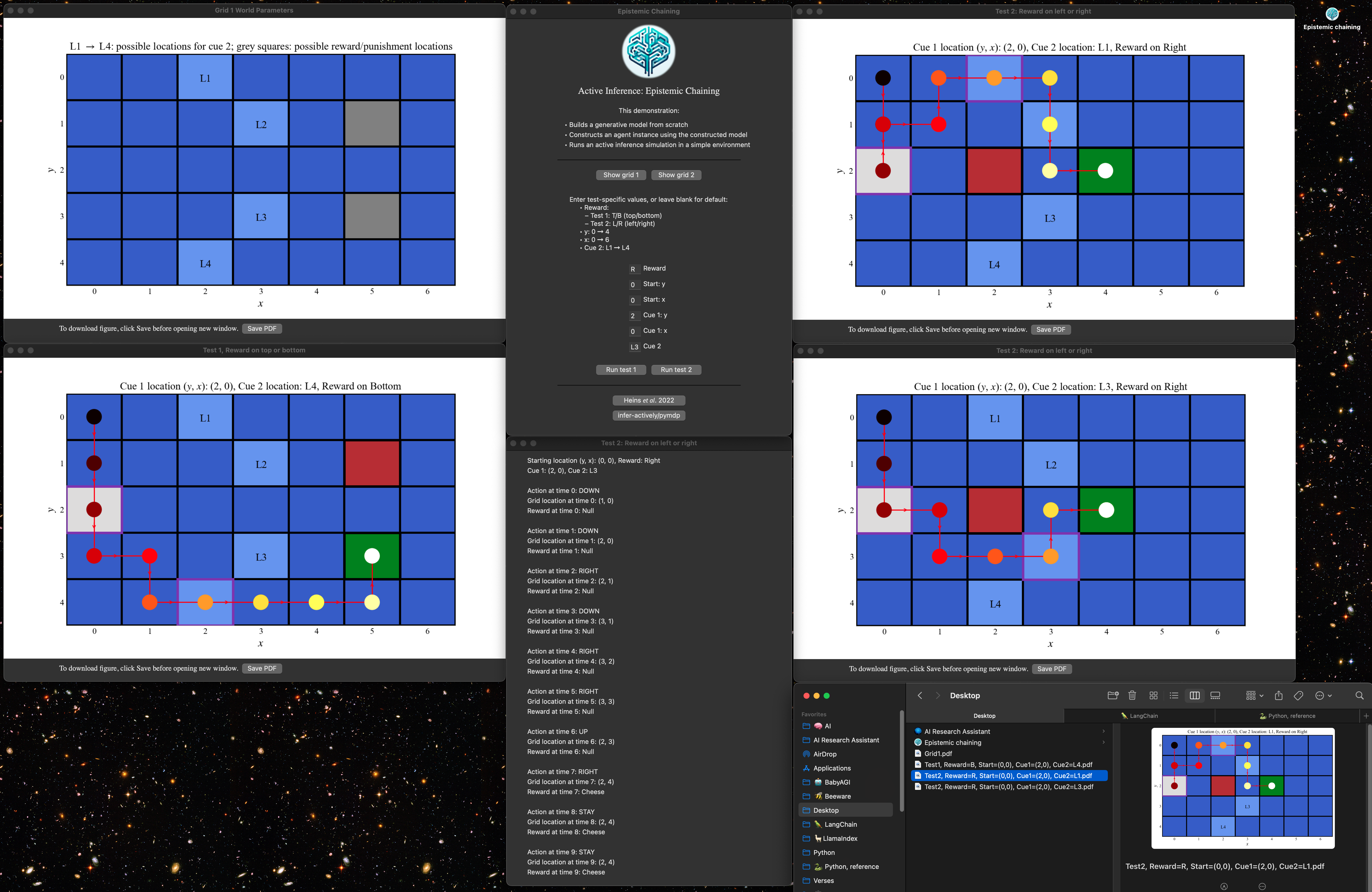Click the trash delete icon in Finder toolbar
1372x892 pixels.
[x=1132, y=695]
